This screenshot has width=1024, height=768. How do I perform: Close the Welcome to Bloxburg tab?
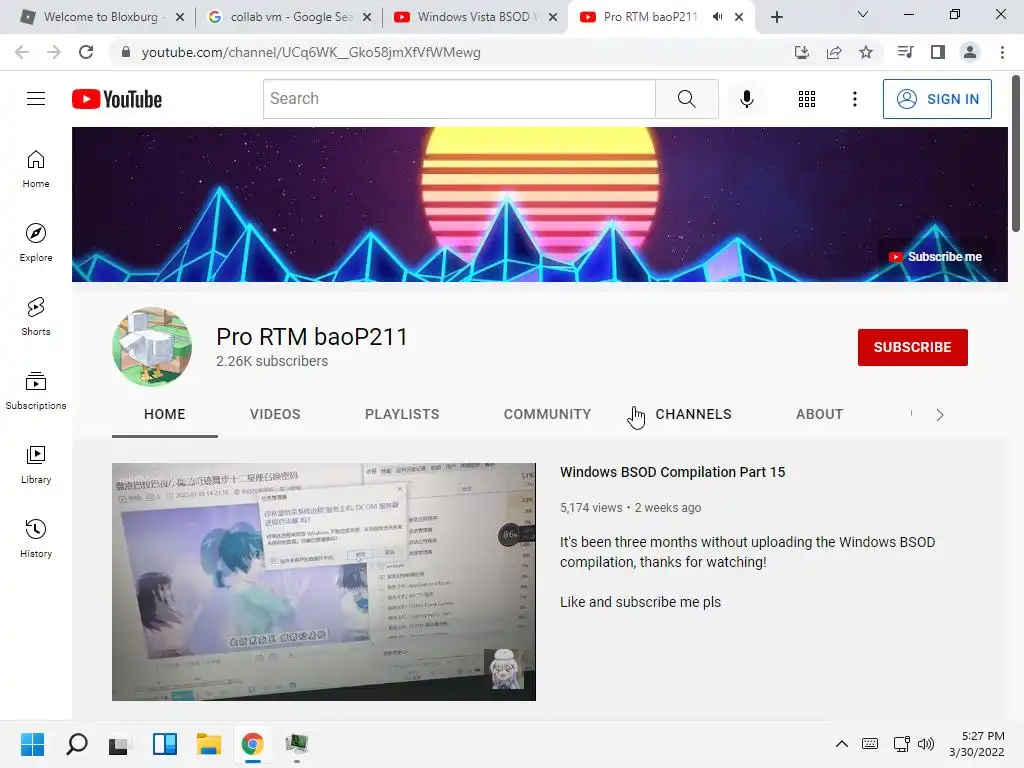click(x=180, y=17)
